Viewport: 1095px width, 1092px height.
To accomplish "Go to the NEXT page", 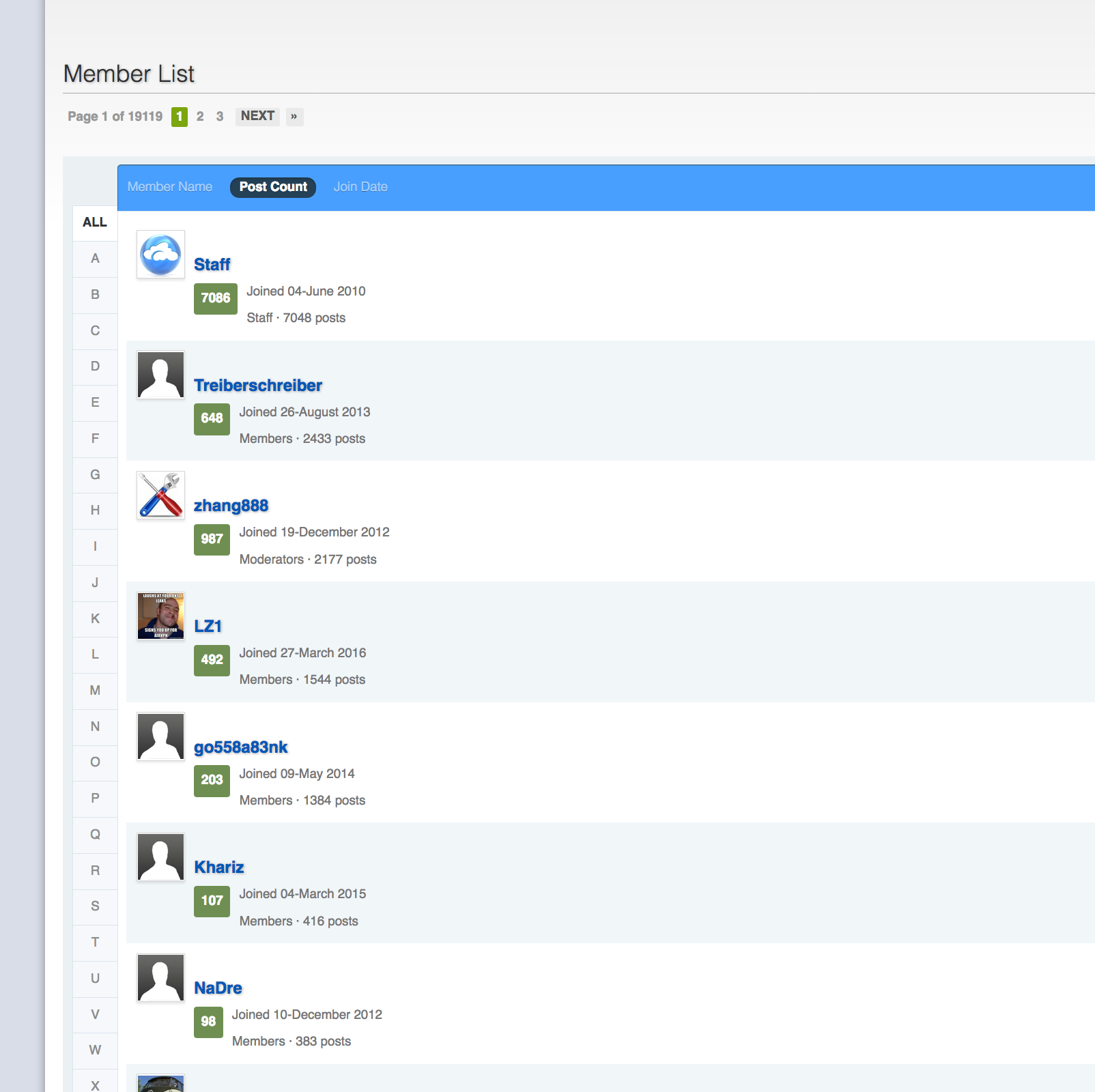I will pos(257,117).
